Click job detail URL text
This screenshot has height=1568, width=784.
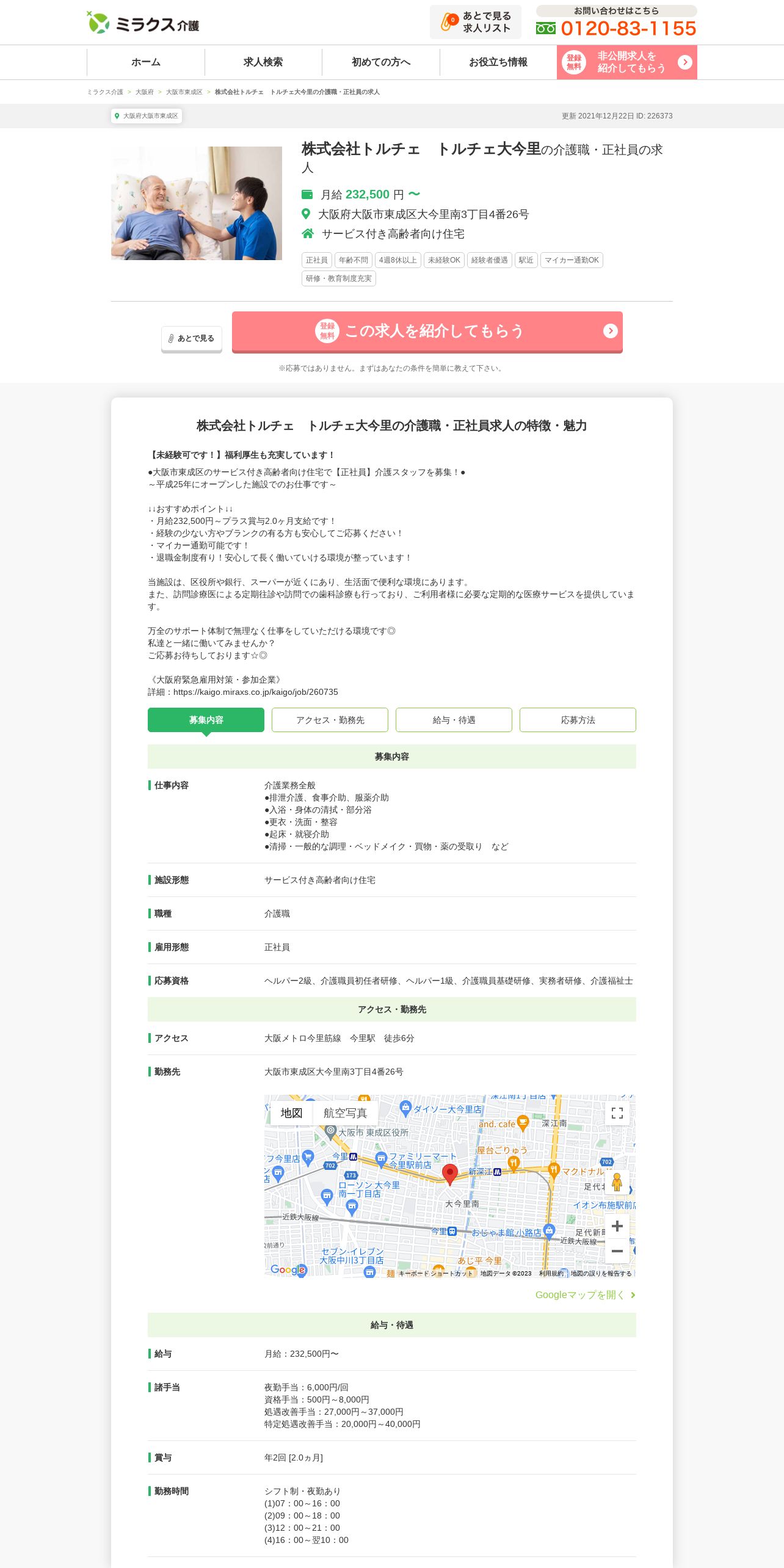[255, 692]
